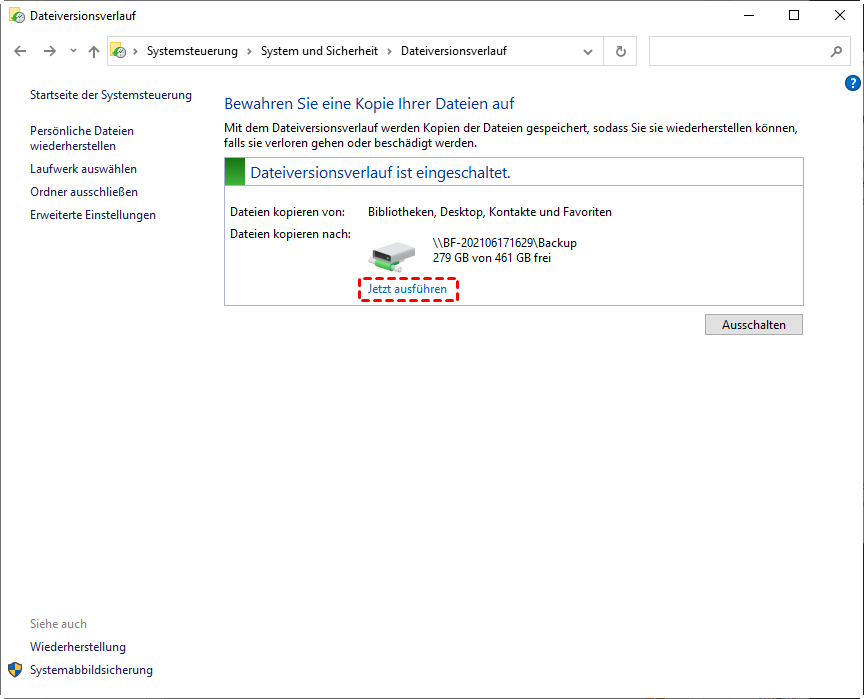Open Persönliche Dateien wiederherstellen link
The width and height of the screenshot is (864, 699).
82,138
